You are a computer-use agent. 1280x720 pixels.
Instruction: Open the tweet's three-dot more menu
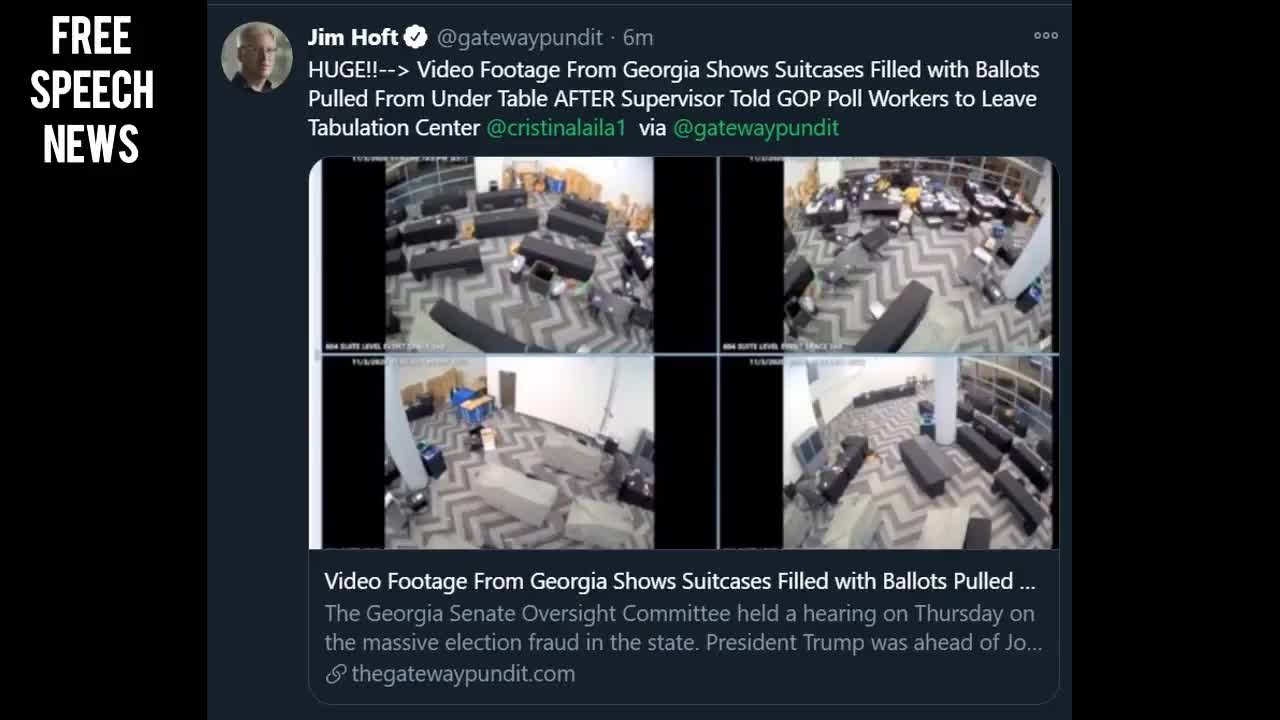click(x=1046, y=36)
